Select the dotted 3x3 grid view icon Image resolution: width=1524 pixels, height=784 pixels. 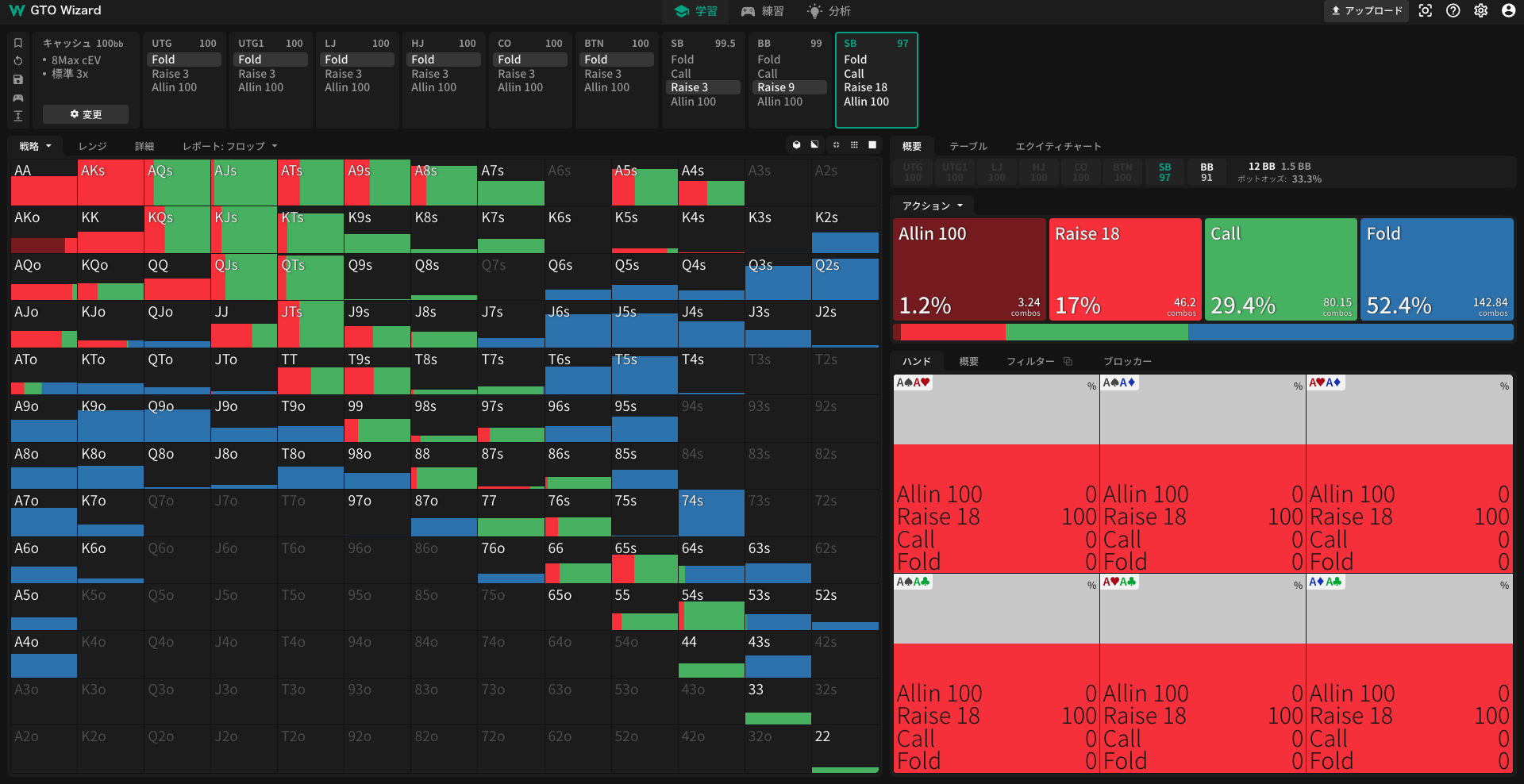tap(854, 145)
